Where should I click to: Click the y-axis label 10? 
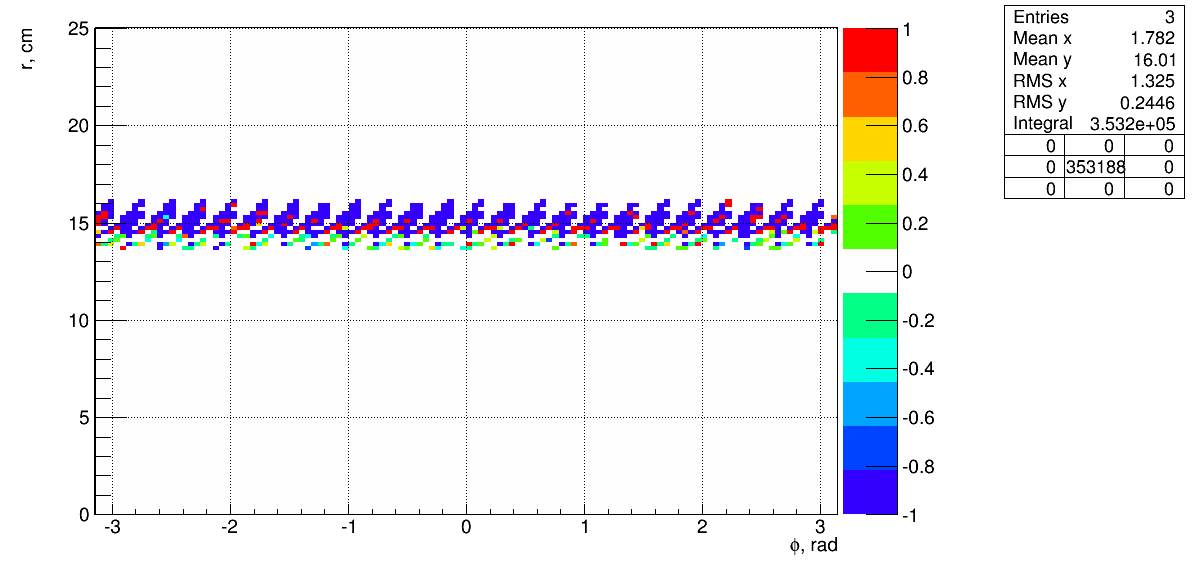click(79, 320)
